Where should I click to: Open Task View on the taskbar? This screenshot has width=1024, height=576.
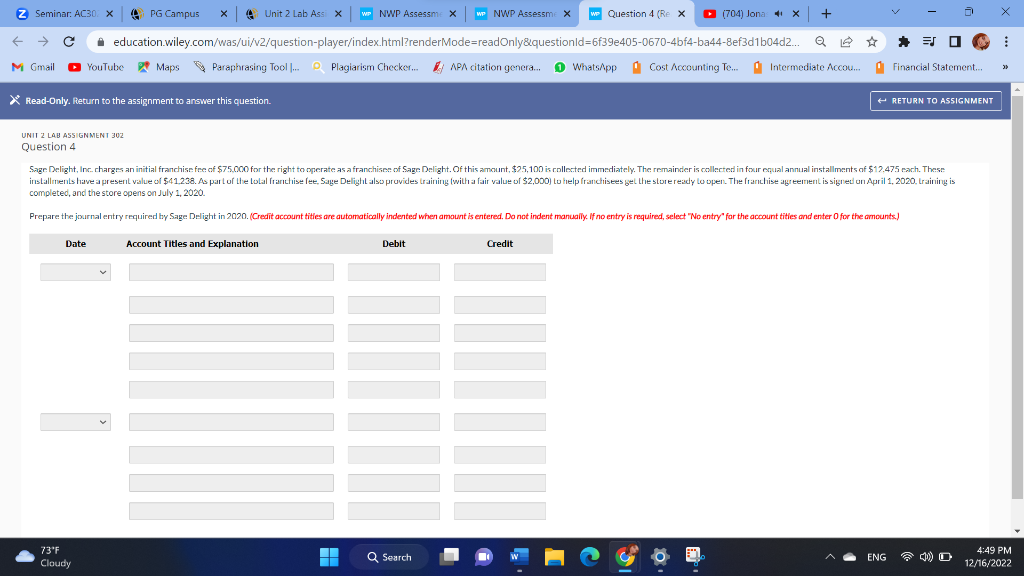point(449,557)
